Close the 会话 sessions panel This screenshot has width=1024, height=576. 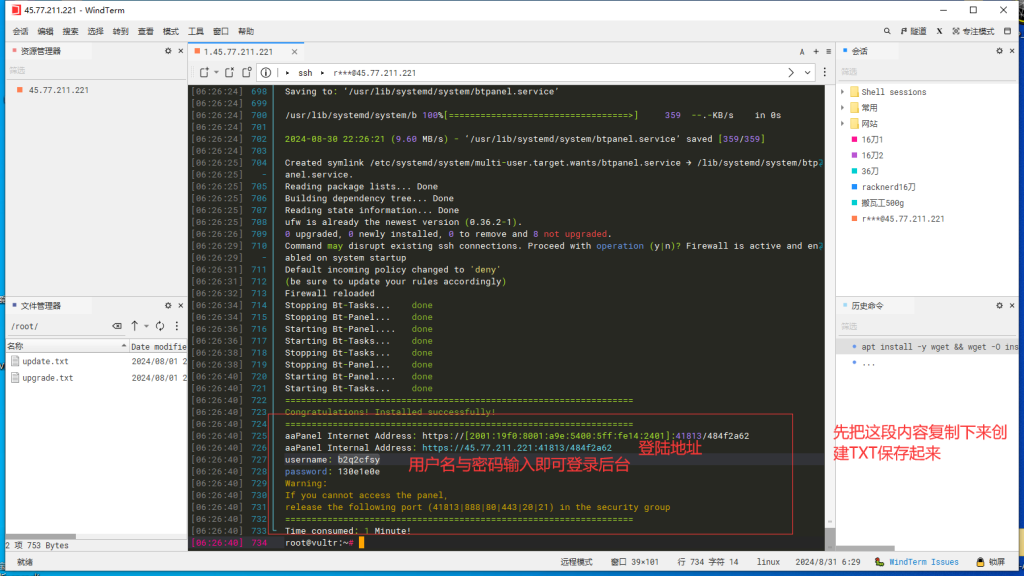click(x=1012, y=51)
